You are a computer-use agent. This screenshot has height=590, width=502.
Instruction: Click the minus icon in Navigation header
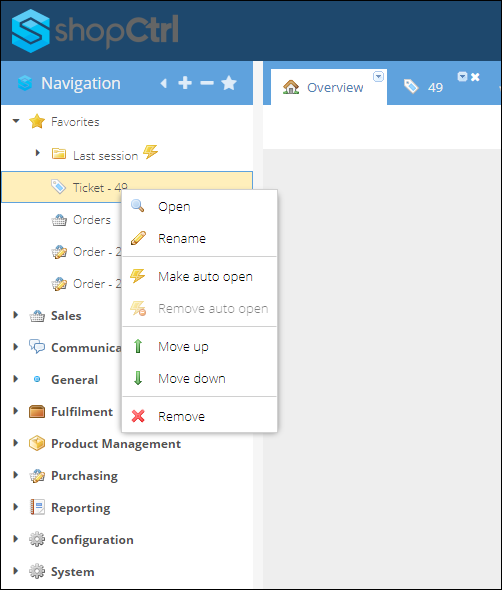point(207,83)
